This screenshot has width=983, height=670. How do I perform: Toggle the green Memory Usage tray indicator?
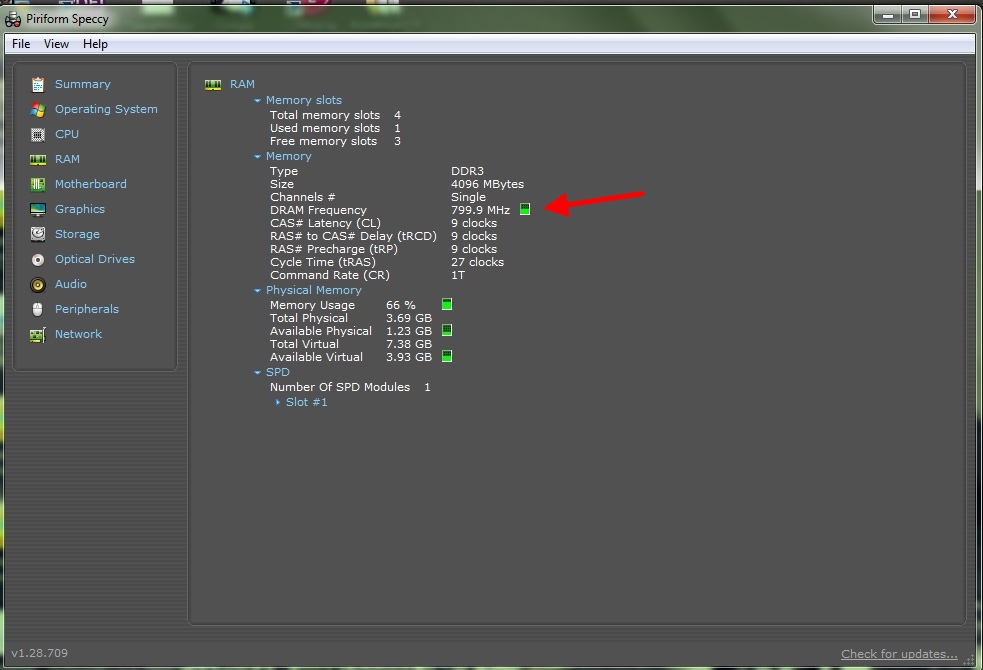(447, 305)
